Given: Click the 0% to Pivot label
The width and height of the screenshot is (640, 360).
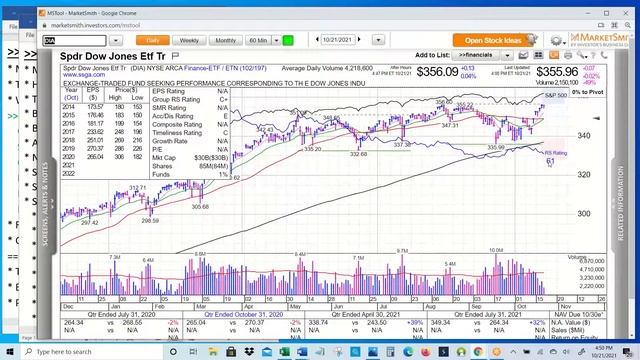Looking at the screenshot, I should point(587,92).
